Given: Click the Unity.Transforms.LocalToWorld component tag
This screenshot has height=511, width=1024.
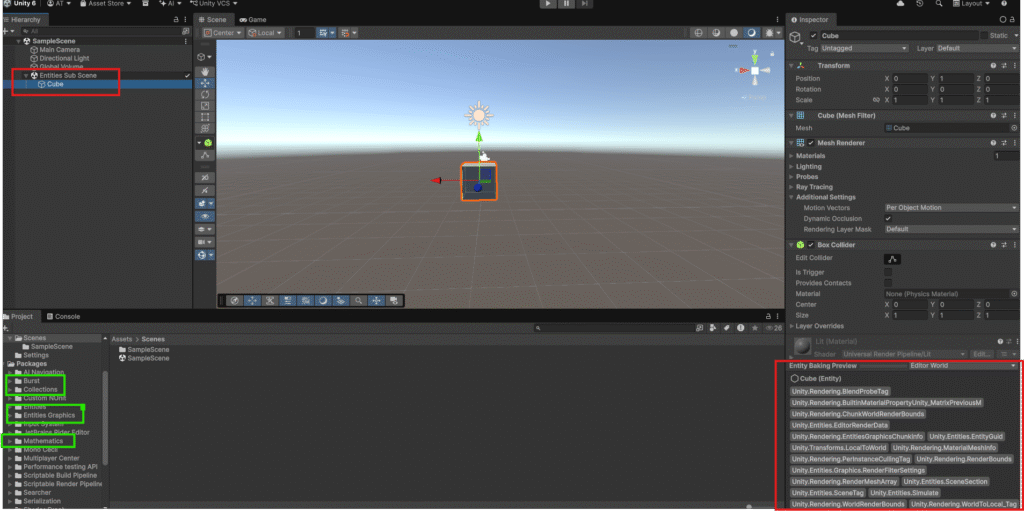Looking at the screenshot, I should click(839, 448).
